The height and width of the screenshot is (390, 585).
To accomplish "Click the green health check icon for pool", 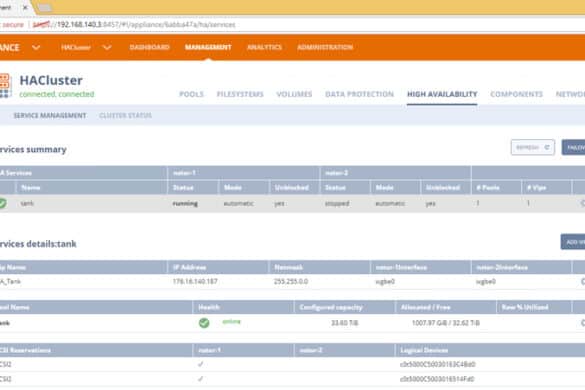I will coord(204,323).
